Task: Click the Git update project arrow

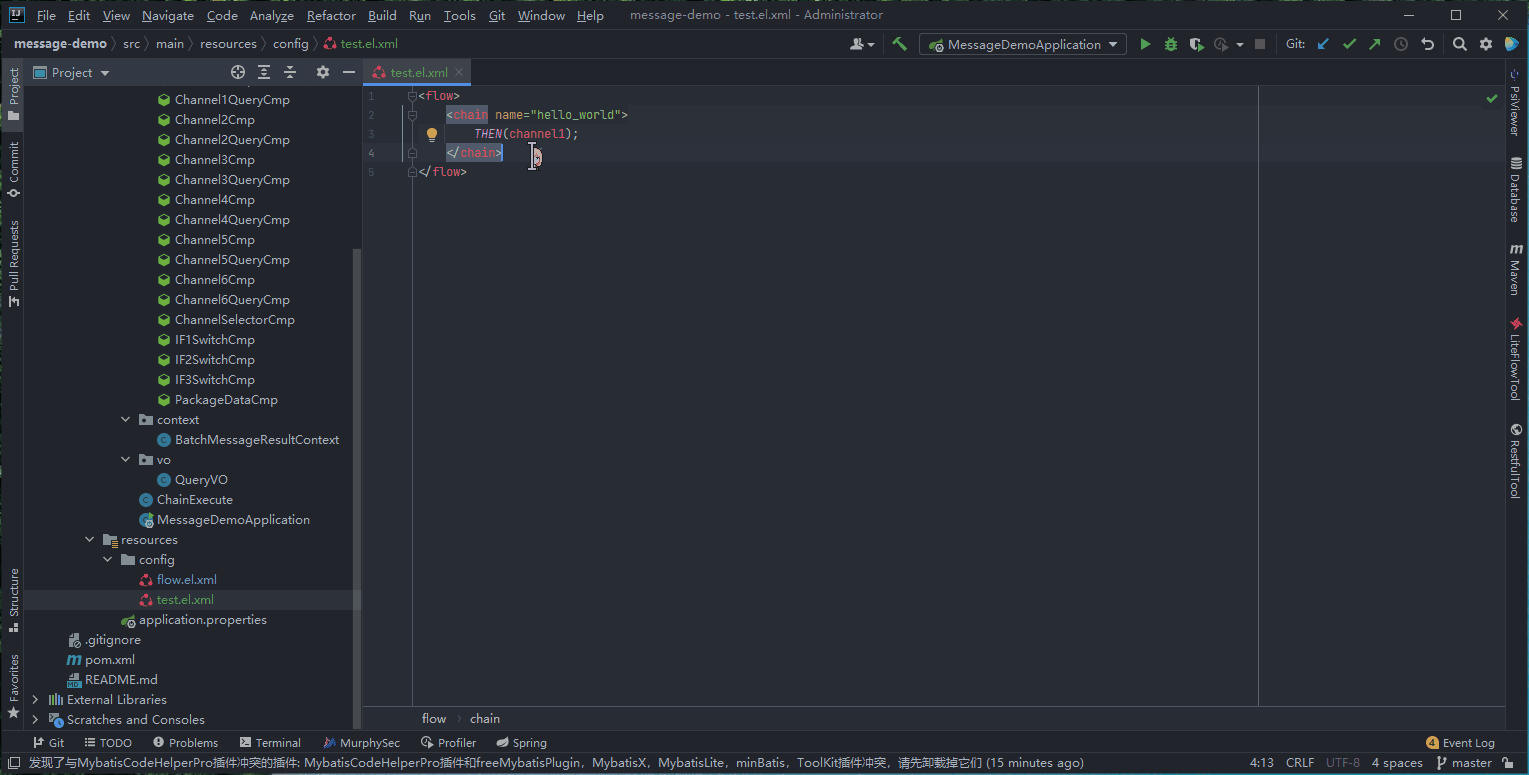Action: (x=1324, y=44)
